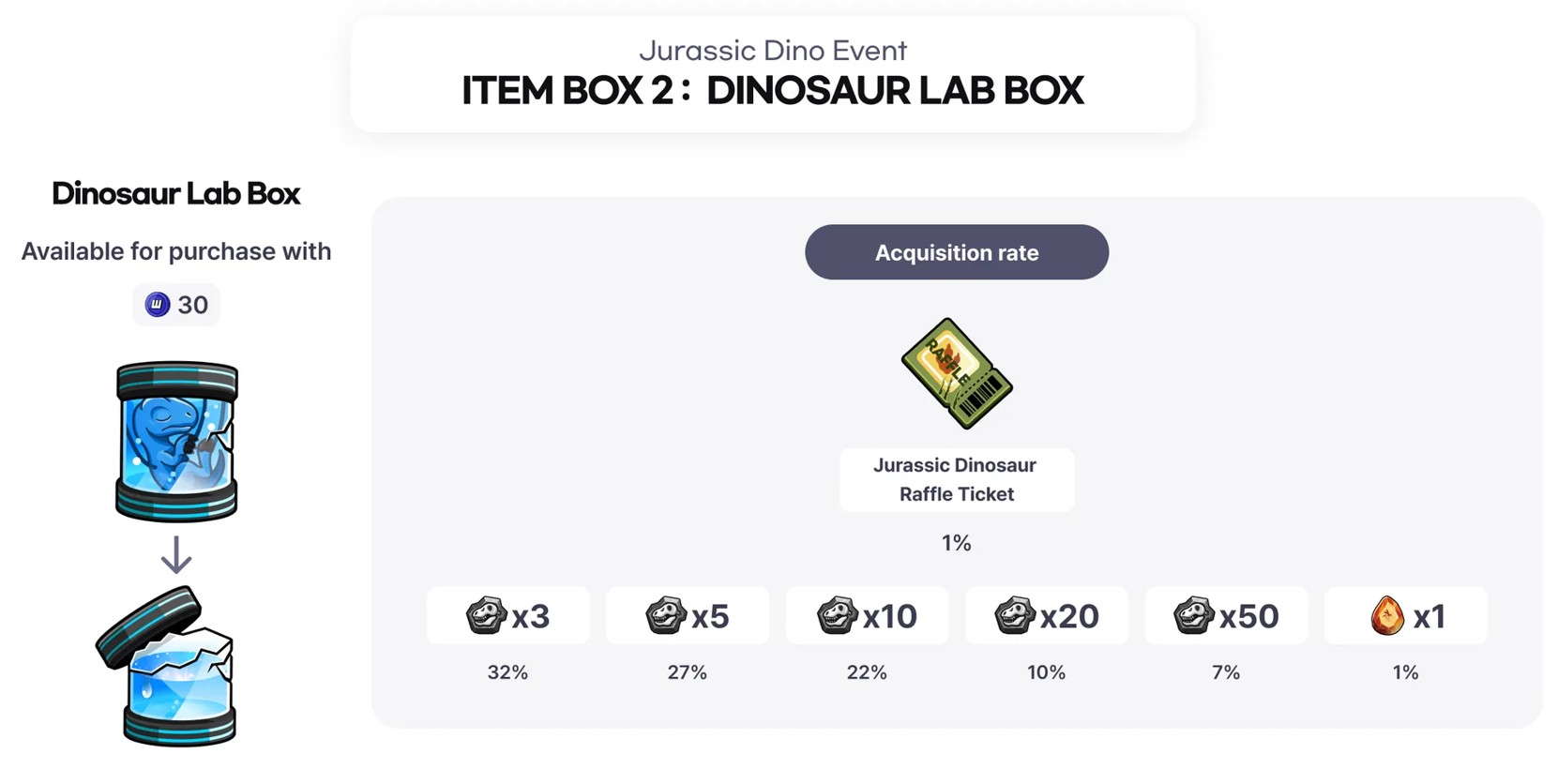This screenshot has width=1558, height=784.
Task: Click the opened broken lab box image
Action: [x=170, y=667]
